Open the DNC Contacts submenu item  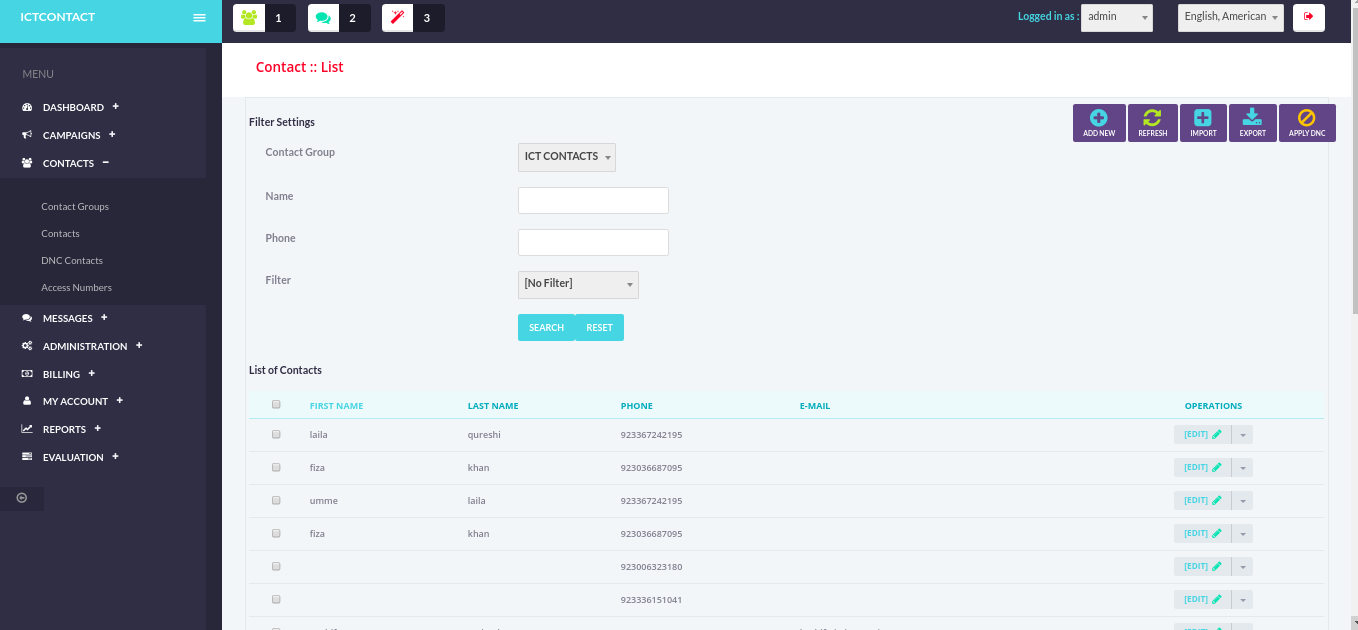pos(72,260)
